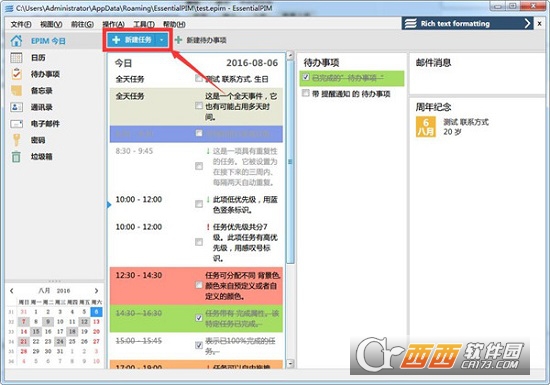
Task: Click the August 6 anniversary date badge
Action: [425, 127]
